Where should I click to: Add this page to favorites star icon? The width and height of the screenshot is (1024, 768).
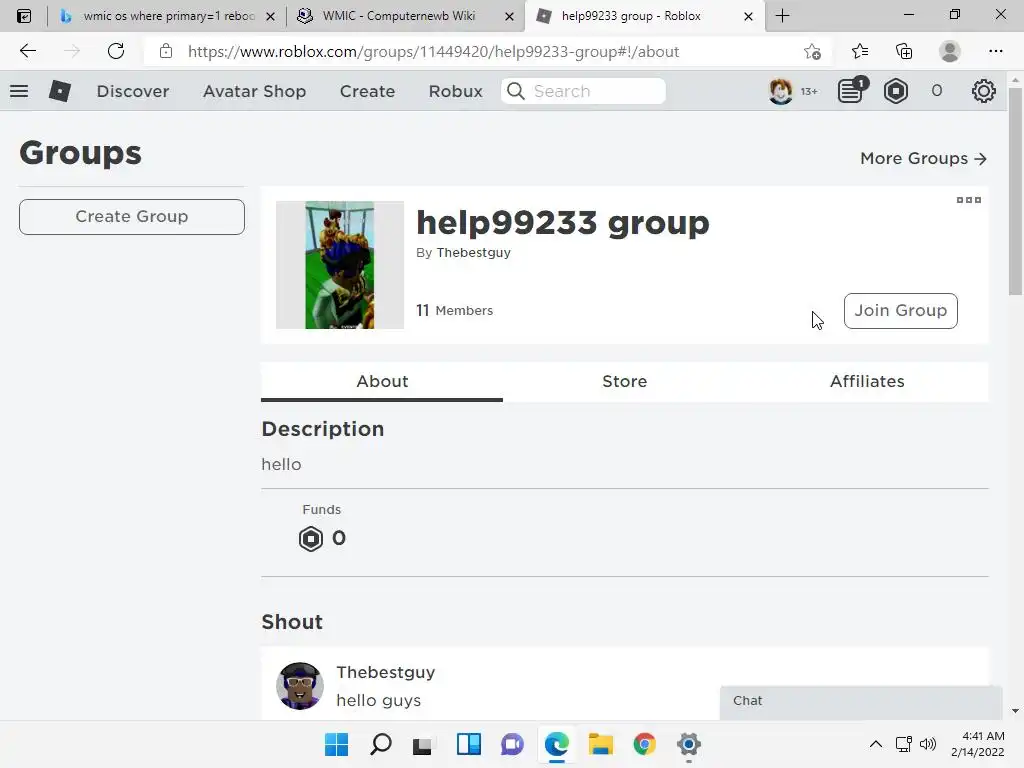(812, 51)
